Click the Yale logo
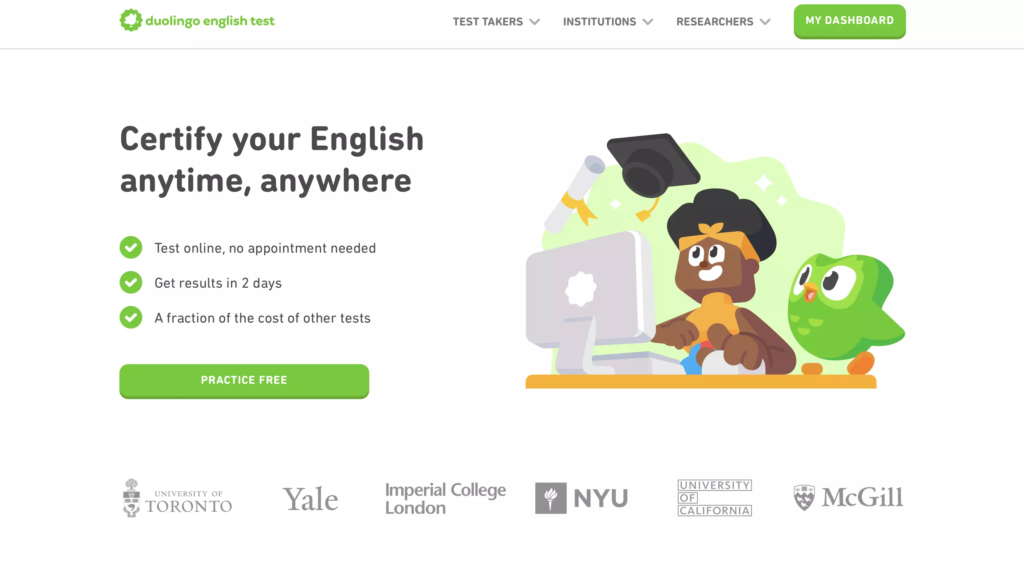The height and width of the screenshot is (563, 1024). [x=310, y=499]
